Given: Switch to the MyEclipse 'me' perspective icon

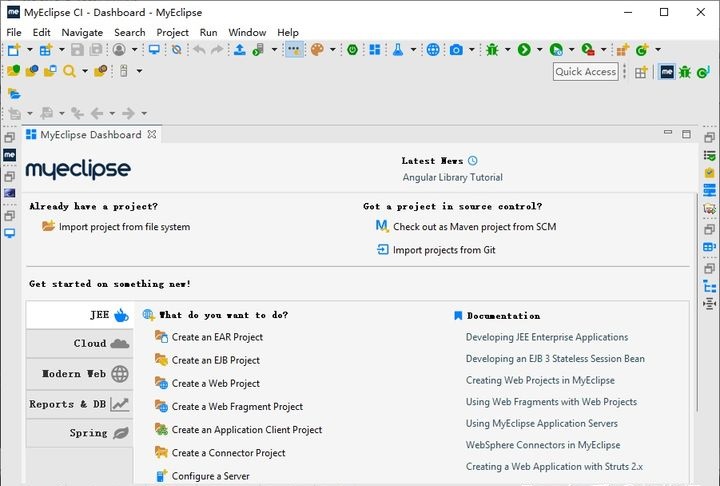Looking at the screenshot, I should 667,72.
